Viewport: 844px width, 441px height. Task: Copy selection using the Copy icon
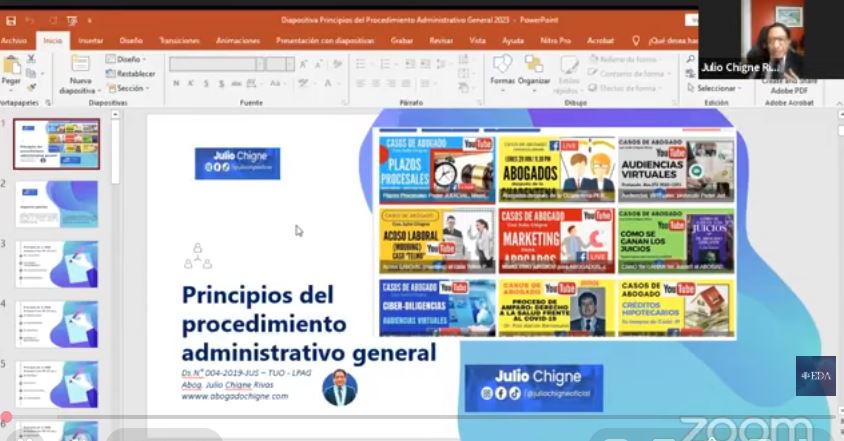pyautogui.click(x=31, y=73)
